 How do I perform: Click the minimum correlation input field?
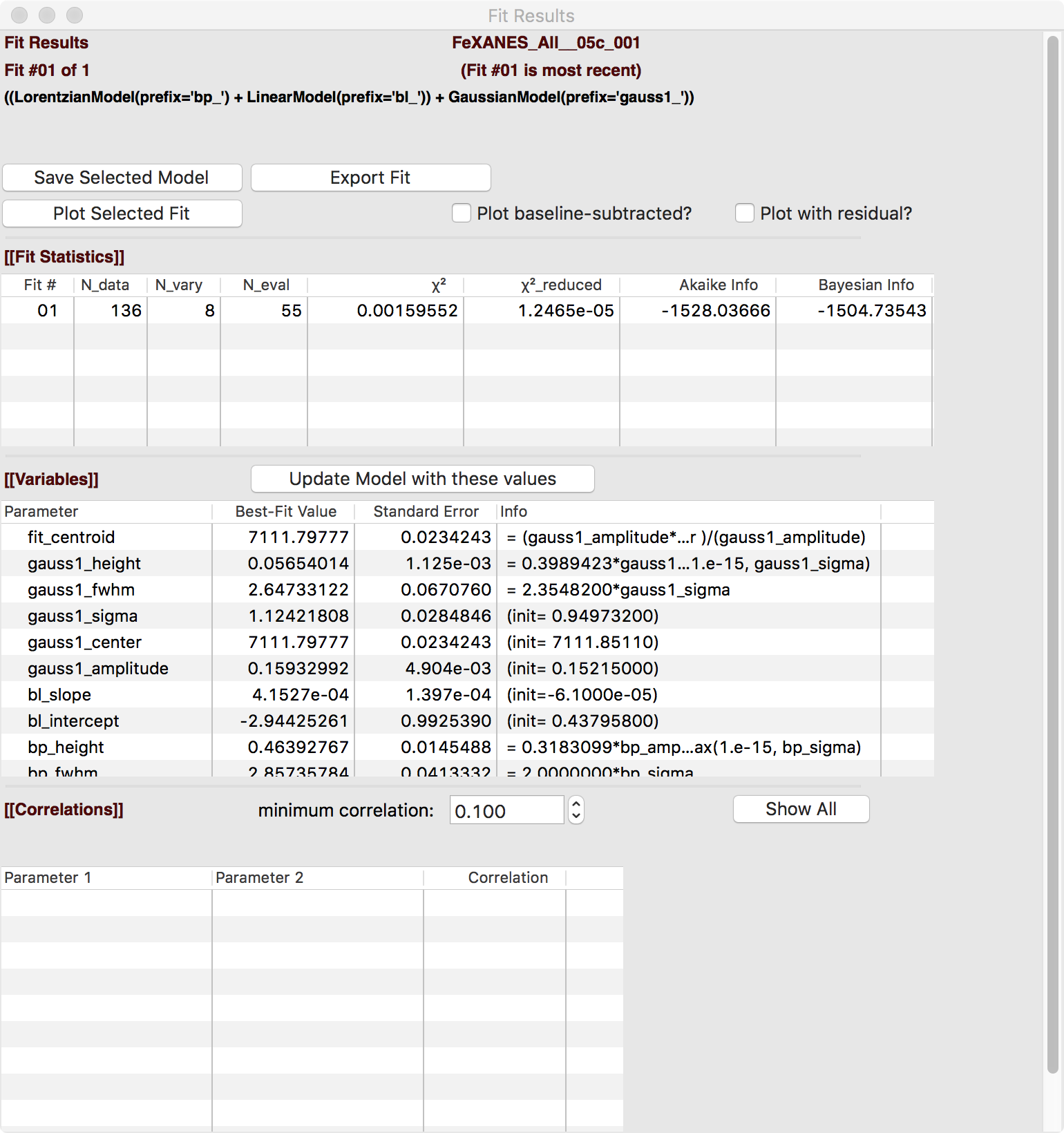(x=506, y=810)
